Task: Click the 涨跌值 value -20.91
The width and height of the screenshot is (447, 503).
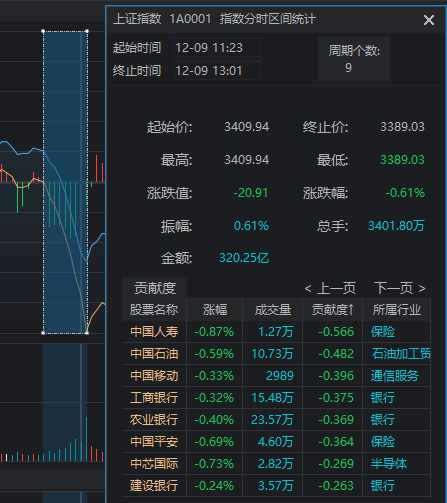Action: (x=251, y=193)
